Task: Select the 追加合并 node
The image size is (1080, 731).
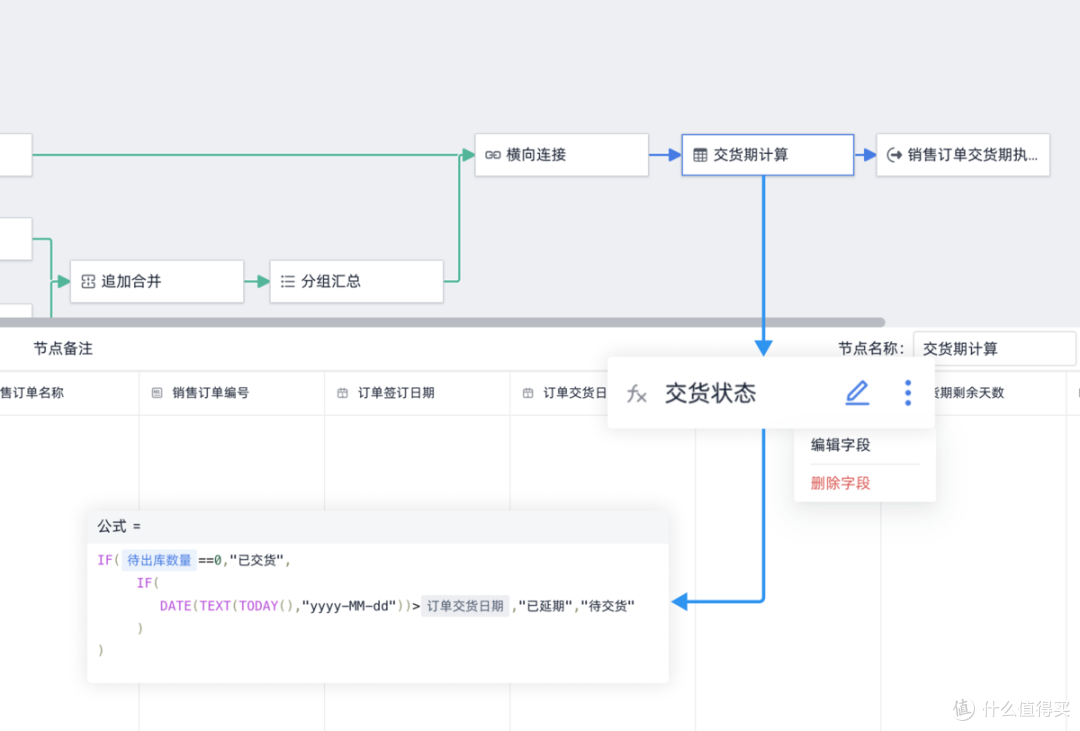Action: 157,281
